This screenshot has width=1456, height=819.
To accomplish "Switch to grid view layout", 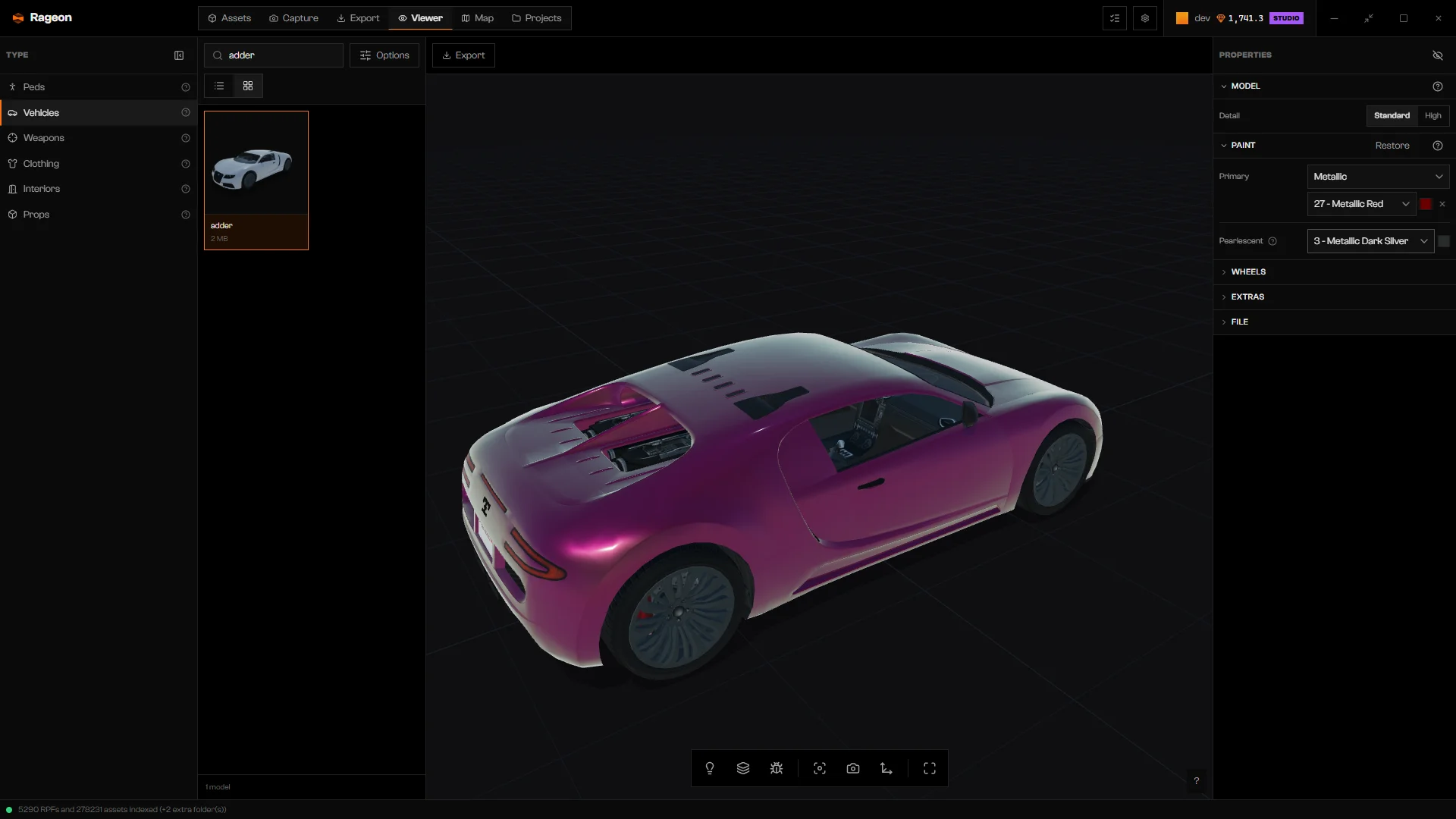I will click(248, 86).
